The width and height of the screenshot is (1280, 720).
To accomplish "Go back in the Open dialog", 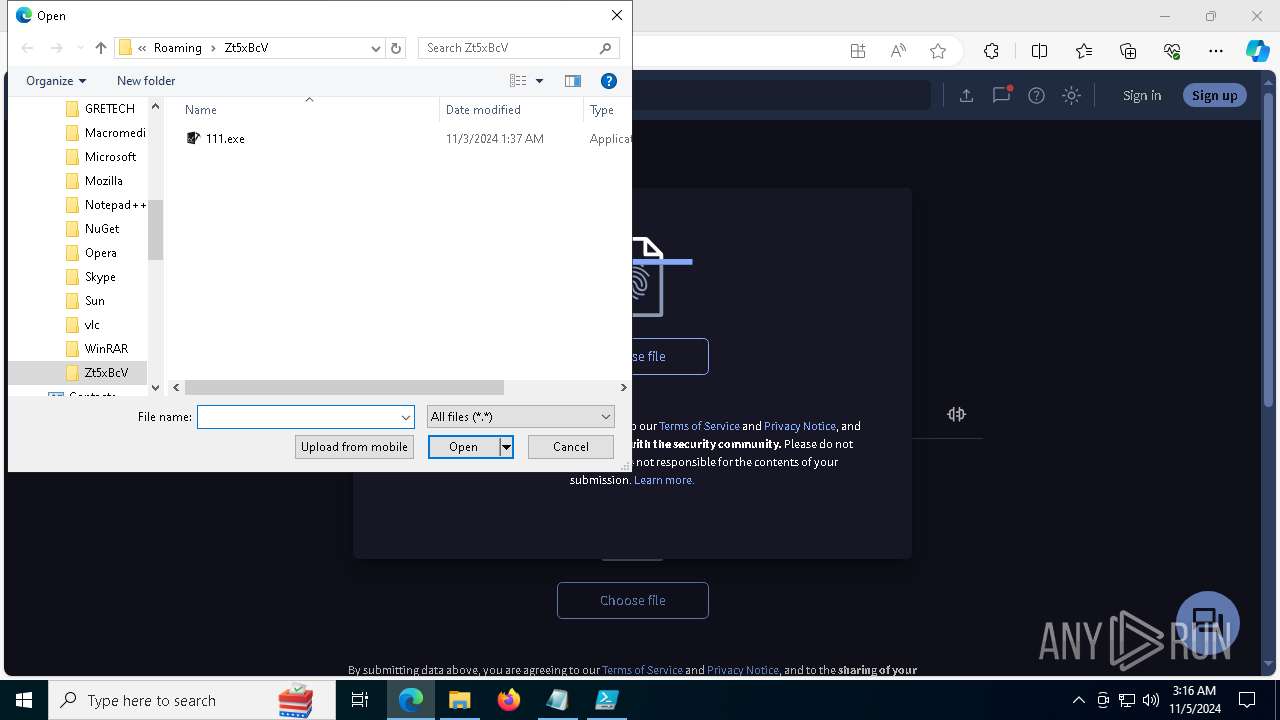I will pos(27,48).
